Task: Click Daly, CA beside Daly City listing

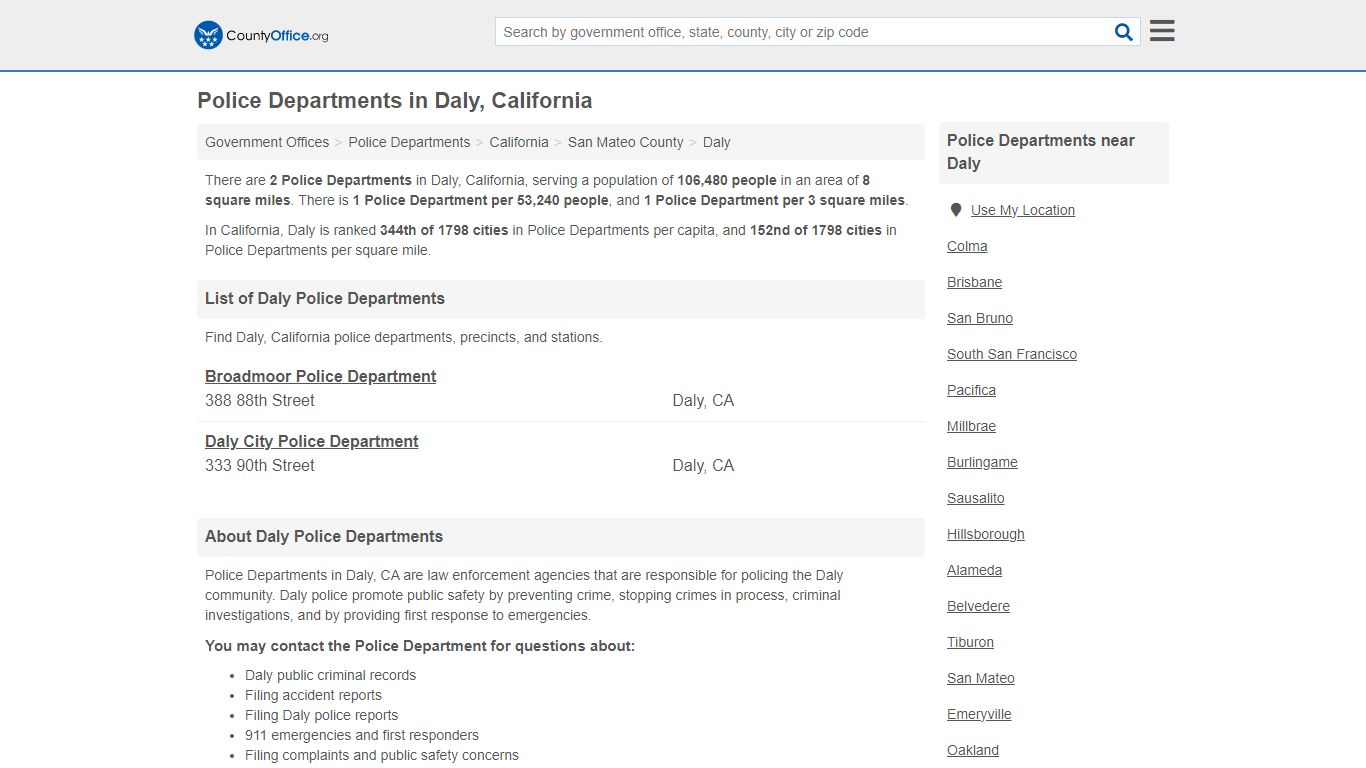Action: [x=703, y=465]
